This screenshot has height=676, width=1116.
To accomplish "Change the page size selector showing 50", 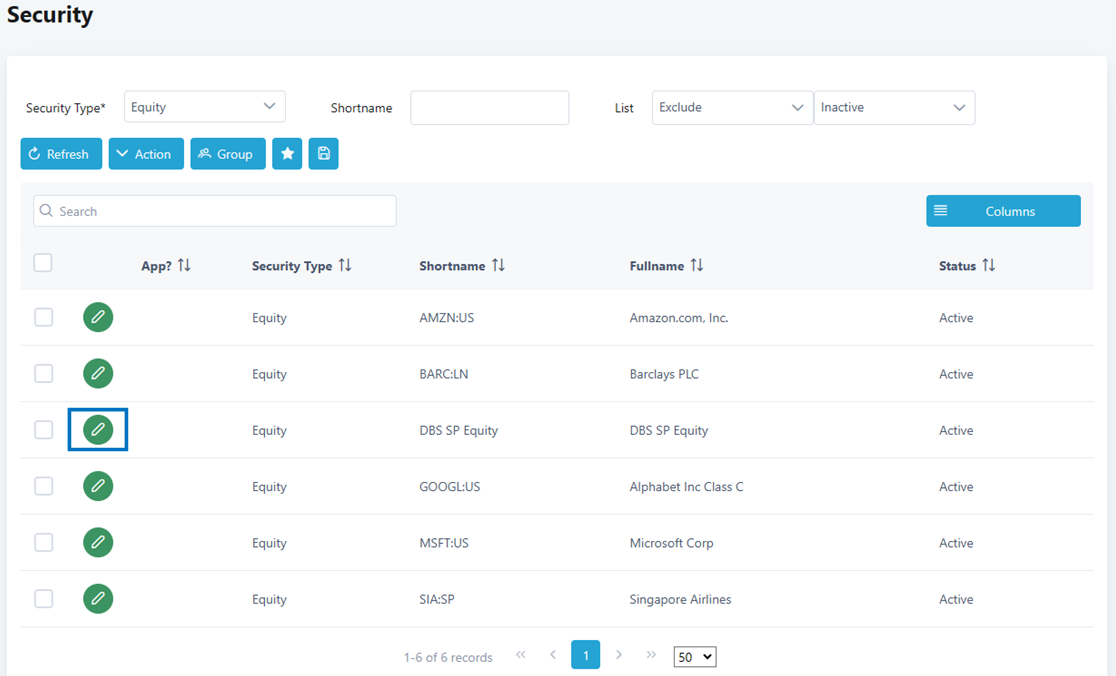I will [695, 657].
